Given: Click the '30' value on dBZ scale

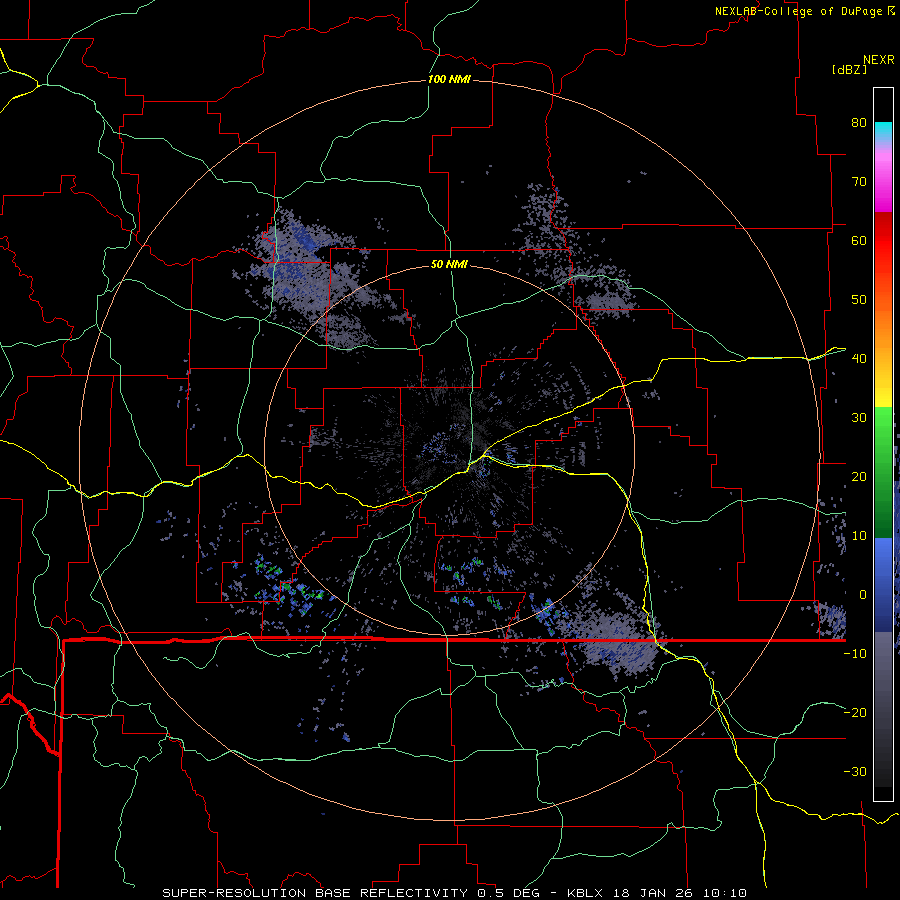Looking at the screenshot, I should coord(859,417).
